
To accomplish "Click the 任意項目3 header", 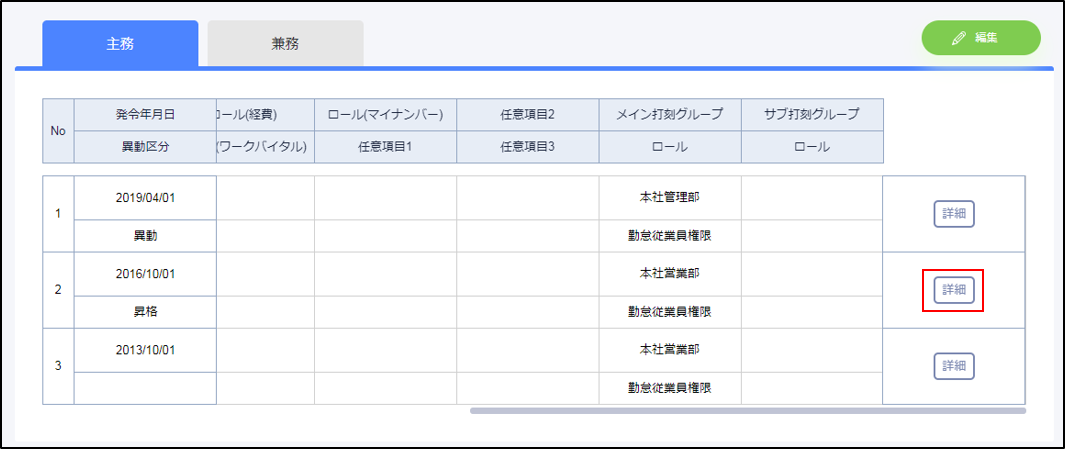I will 528,147.
